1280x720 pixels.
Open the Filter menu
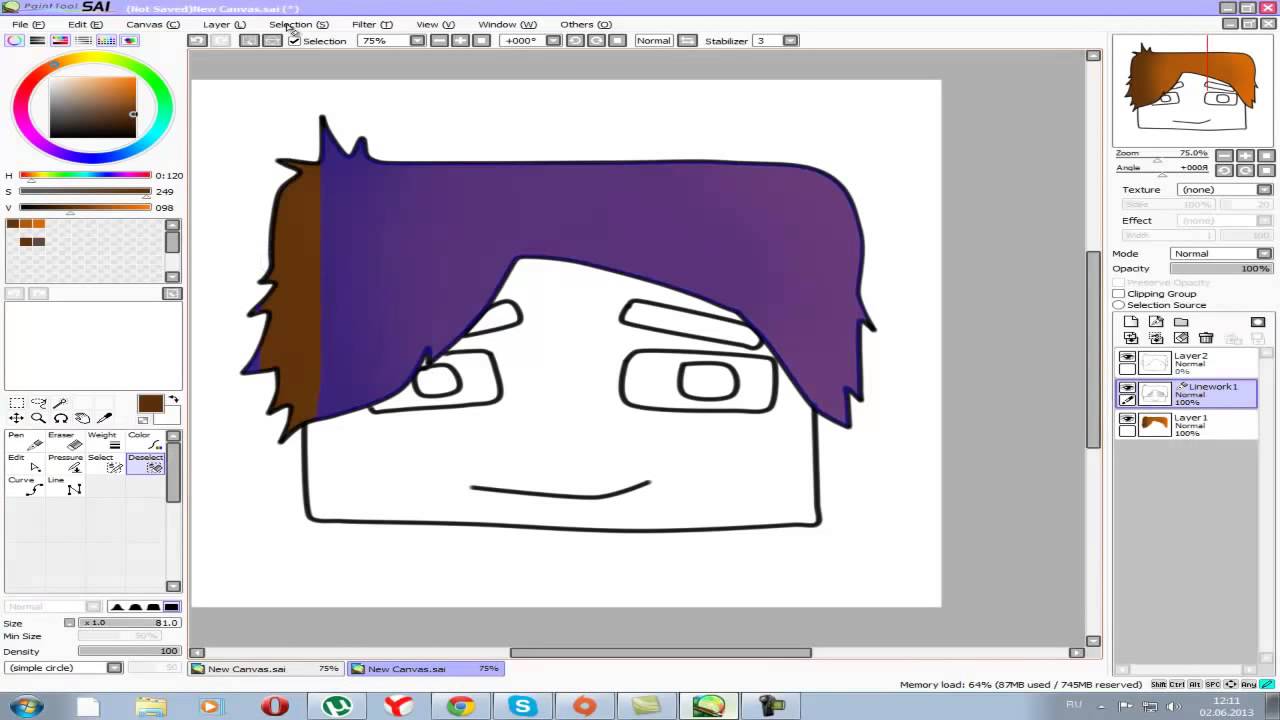(371, 24)
